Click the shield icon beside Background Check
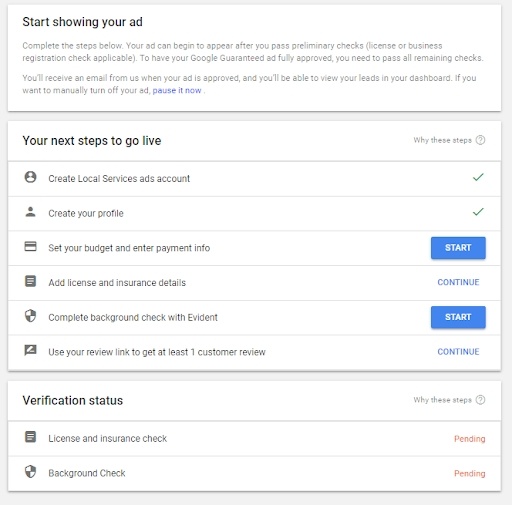Viewport: 512px width, 505px height. tap(30, 472)
